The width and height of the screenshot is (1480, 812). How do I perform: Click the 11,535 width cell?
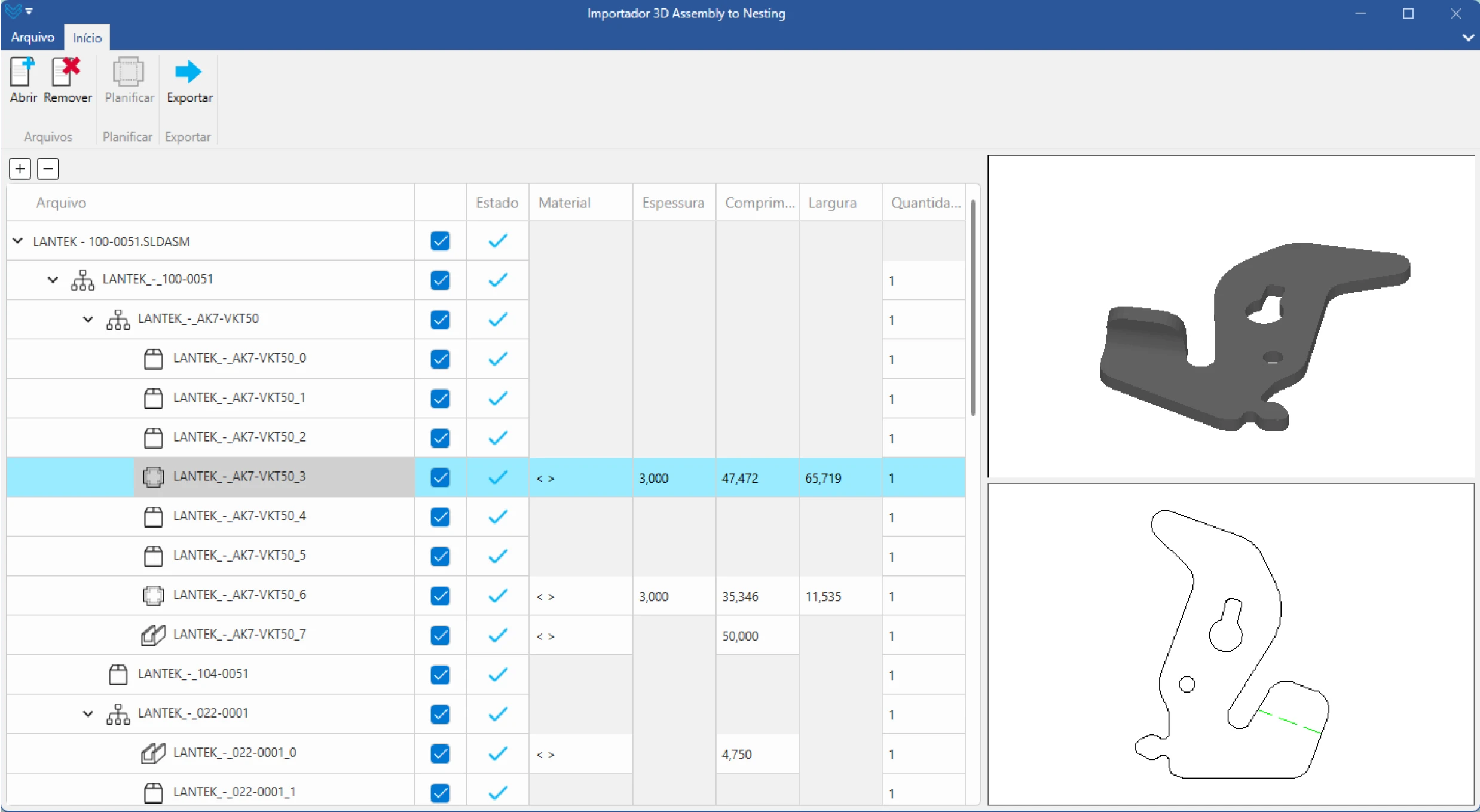click(x=840, y=596)
